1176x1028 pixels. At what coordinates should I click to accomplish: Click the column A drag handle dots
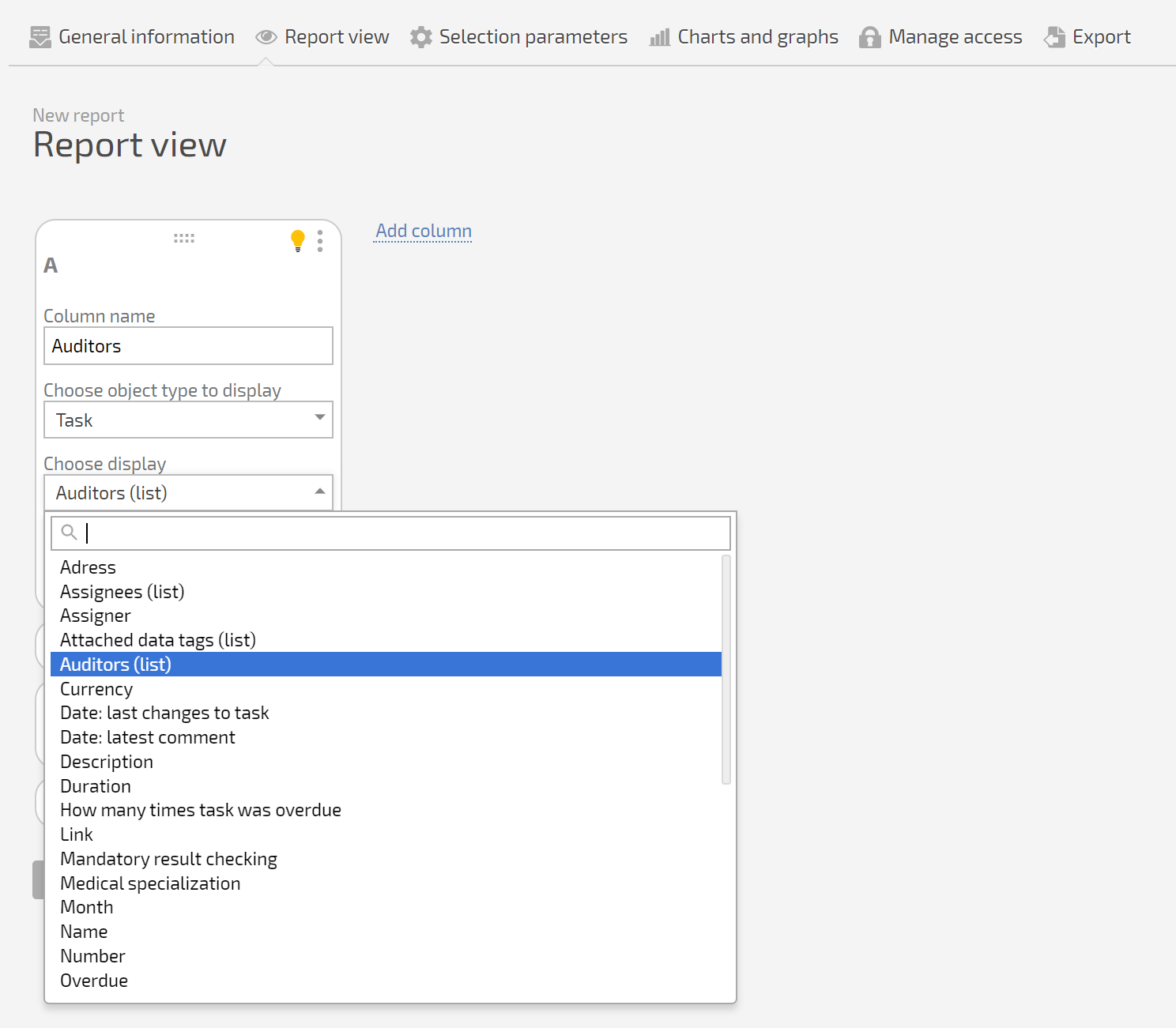[184, 238]
